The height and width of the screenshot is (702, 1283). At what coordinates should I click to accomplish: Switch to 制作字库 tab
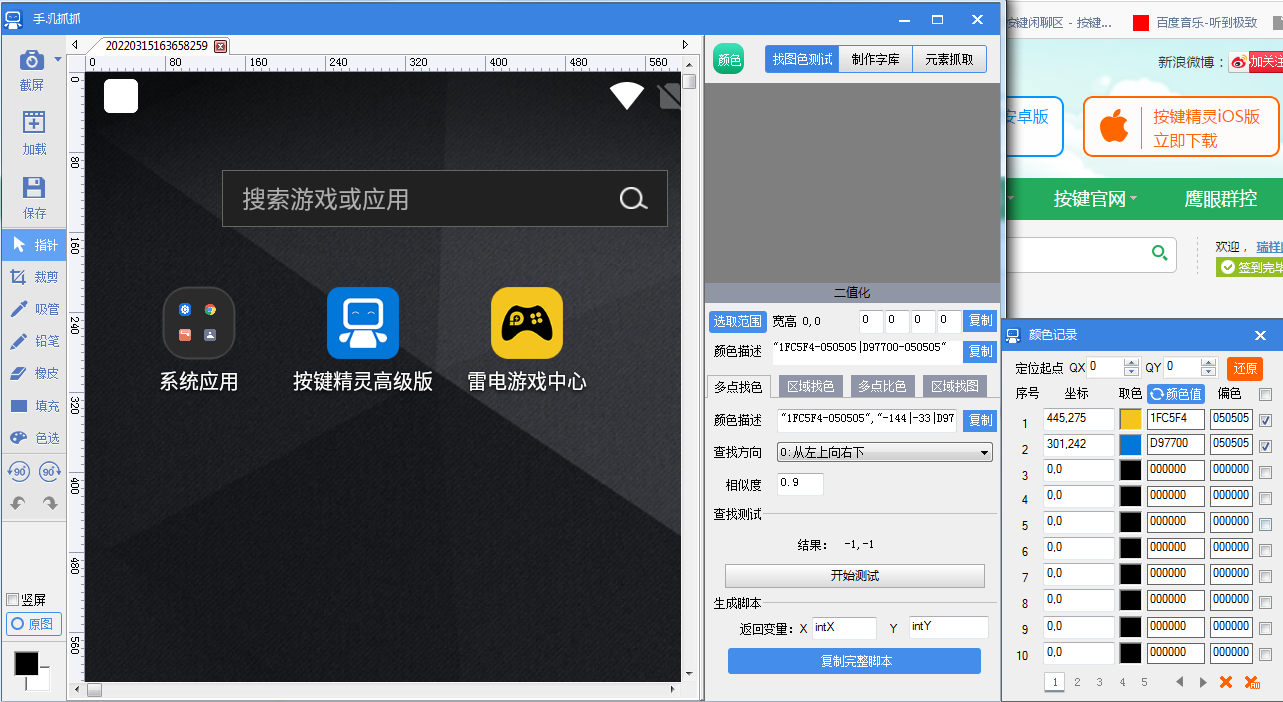point(875,59)
